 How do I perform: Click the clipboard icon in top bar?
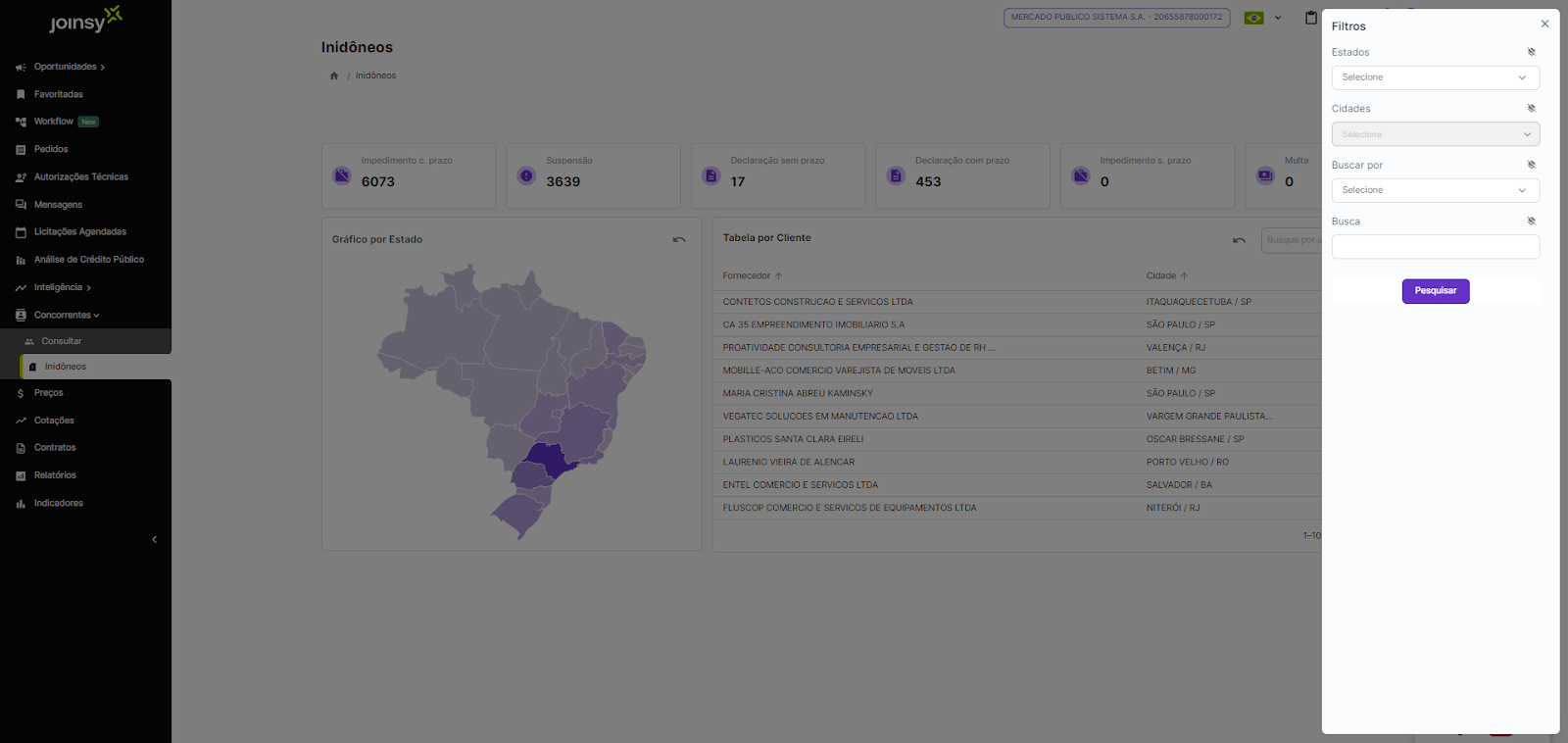click(1310, 18)
